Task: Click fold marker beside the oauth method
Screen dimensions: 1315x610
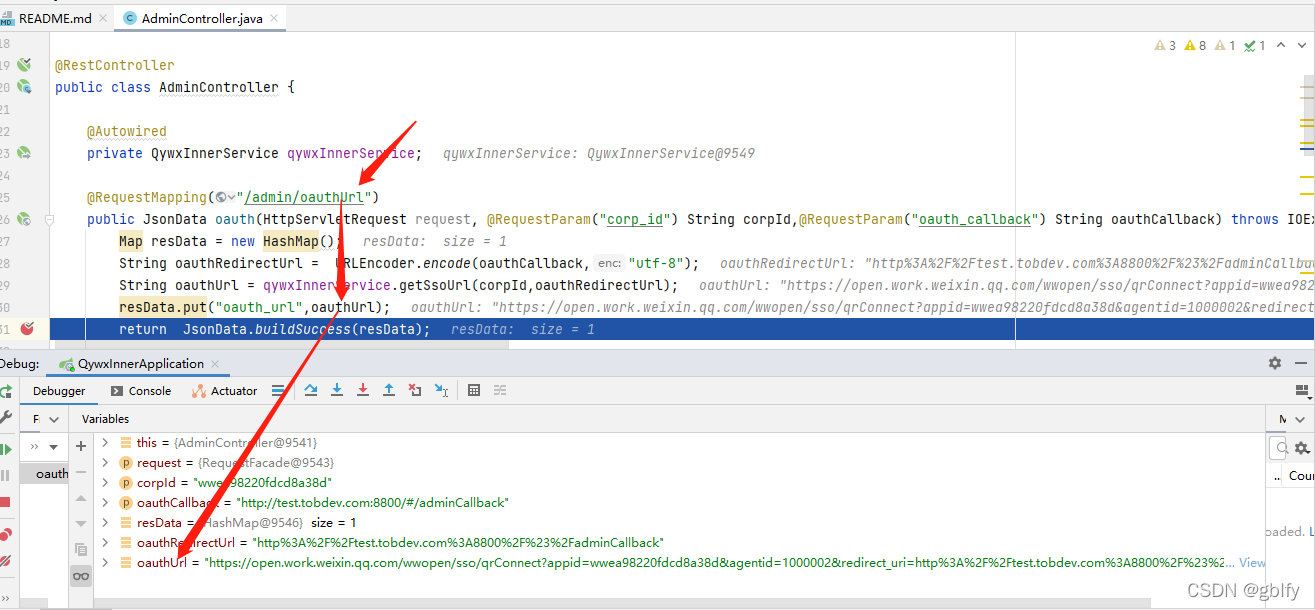Action: (x=49, y=219)
